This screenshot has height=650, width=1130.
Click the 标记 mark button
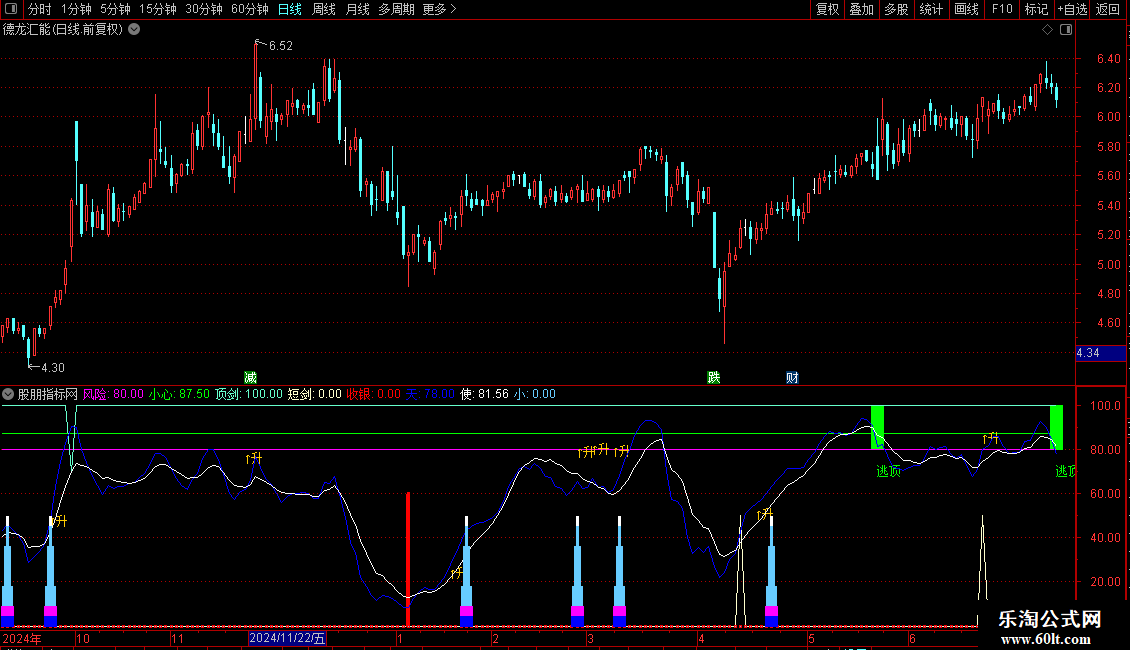pos(1036,9)
